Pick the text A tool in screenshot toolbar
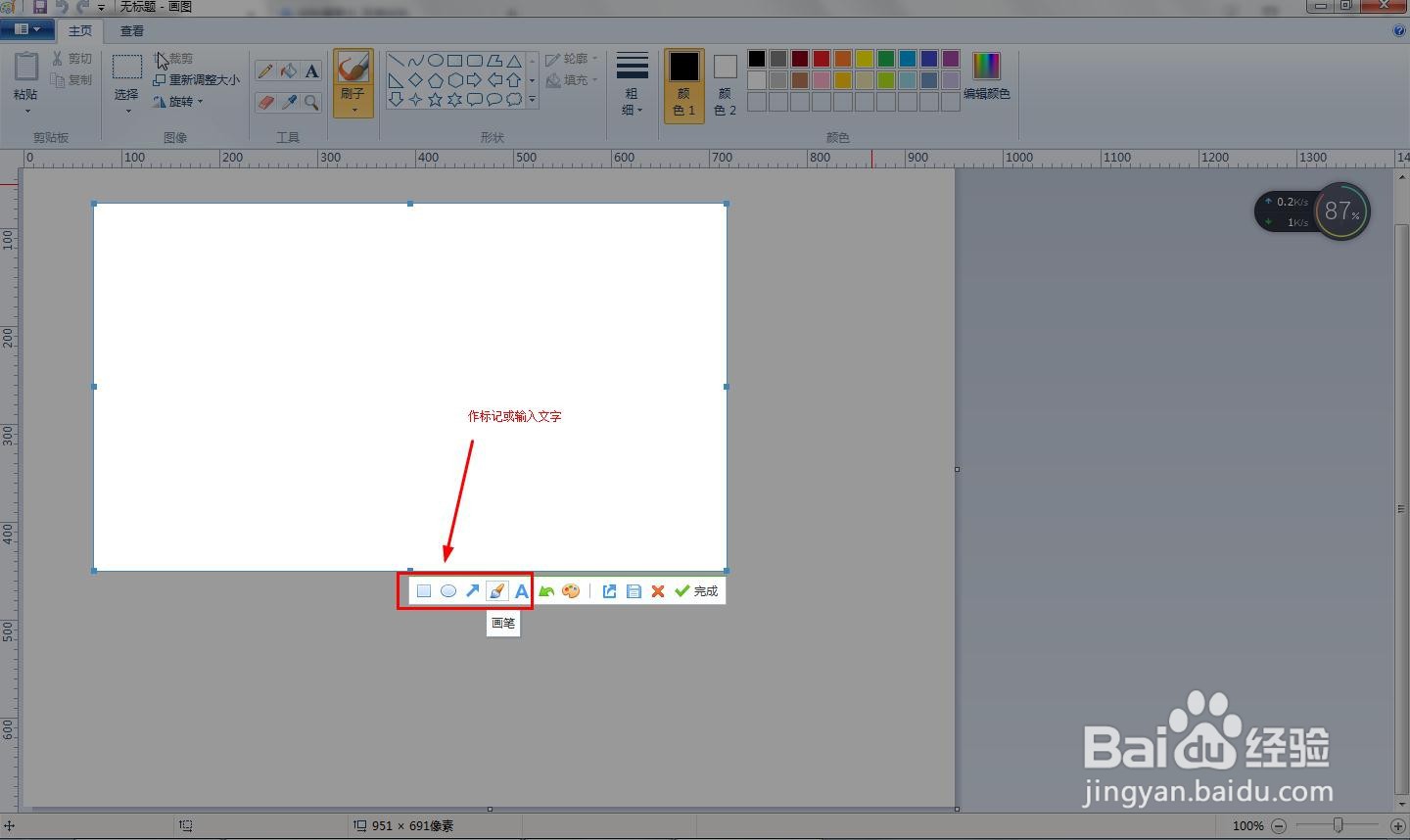The height and width of the screenshot is (840, 1410). pos(522,591)
